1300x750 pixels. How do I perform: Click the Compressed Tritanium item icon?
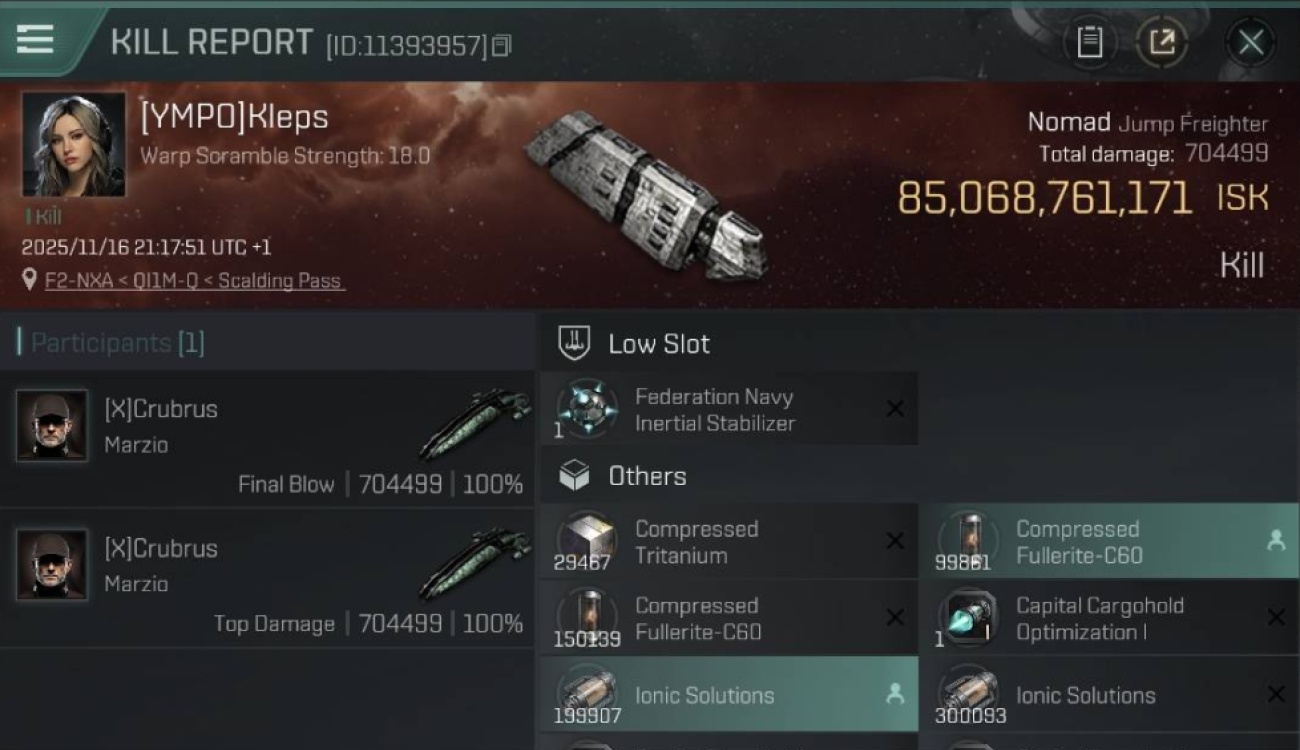[587, 541]
